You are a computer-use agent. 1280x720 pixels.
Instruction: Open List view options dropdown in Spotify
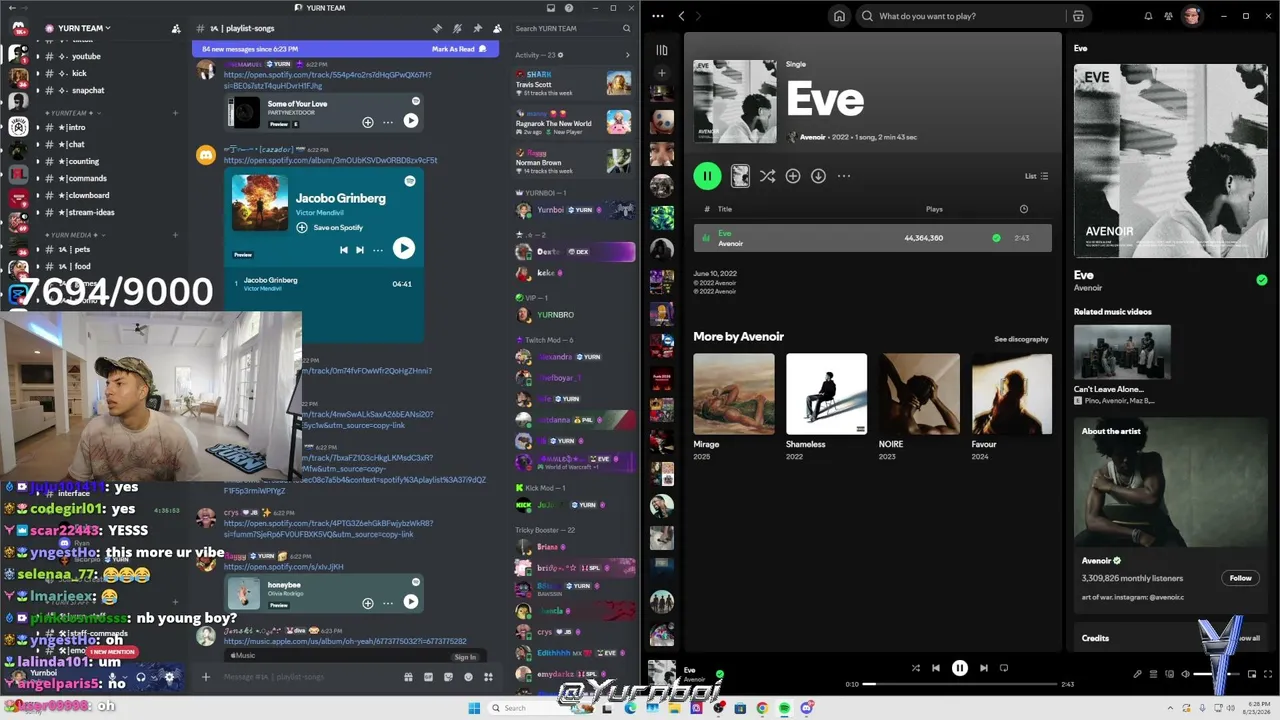(x=1036, y=176)
